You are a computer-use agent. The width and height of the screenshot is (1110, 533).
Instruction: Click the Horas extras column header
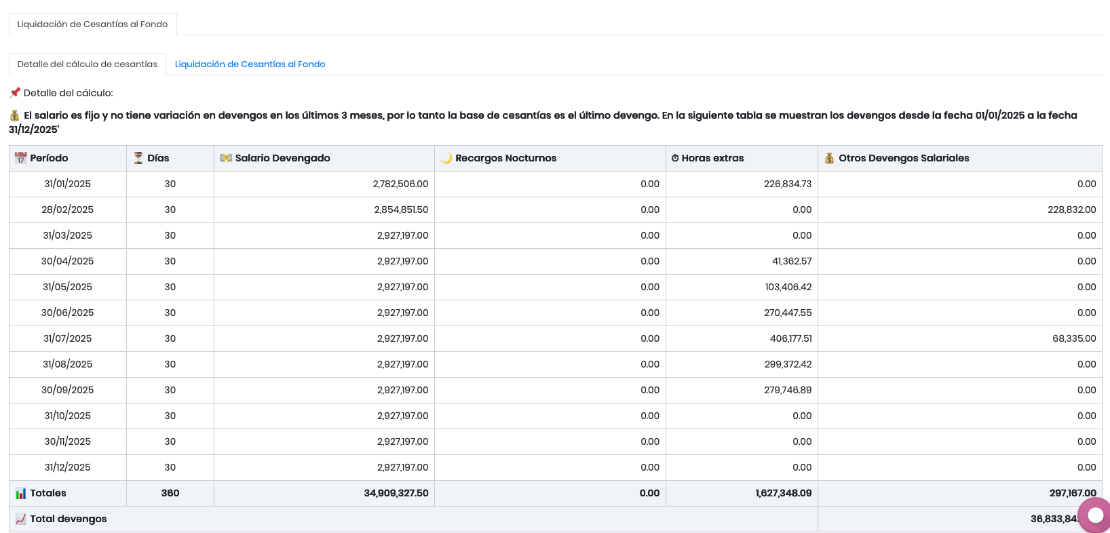[x=712, y=158]
